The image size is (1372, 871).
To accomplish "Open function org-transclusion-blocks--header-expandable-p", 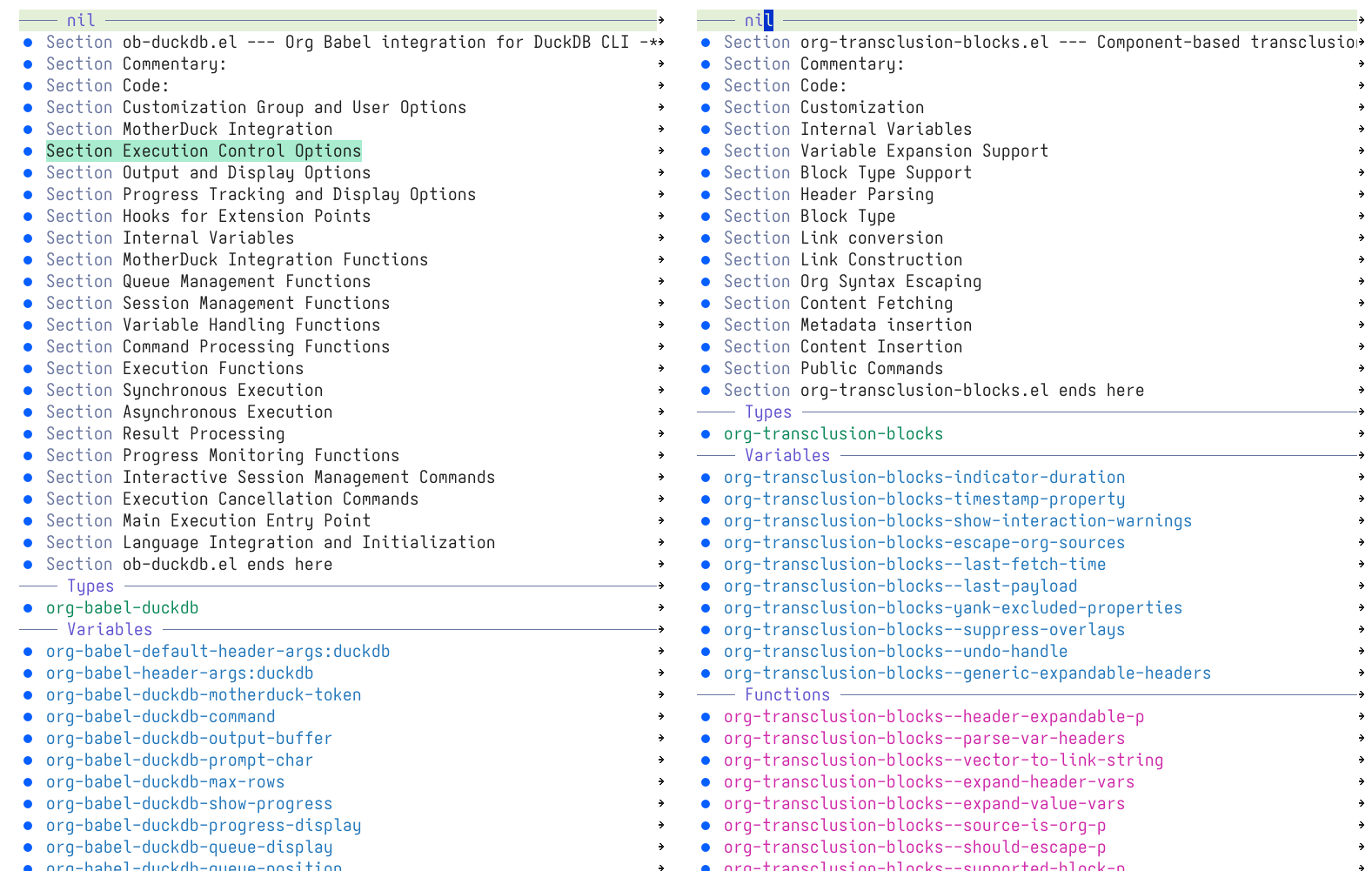I will (x=934, y=716).
